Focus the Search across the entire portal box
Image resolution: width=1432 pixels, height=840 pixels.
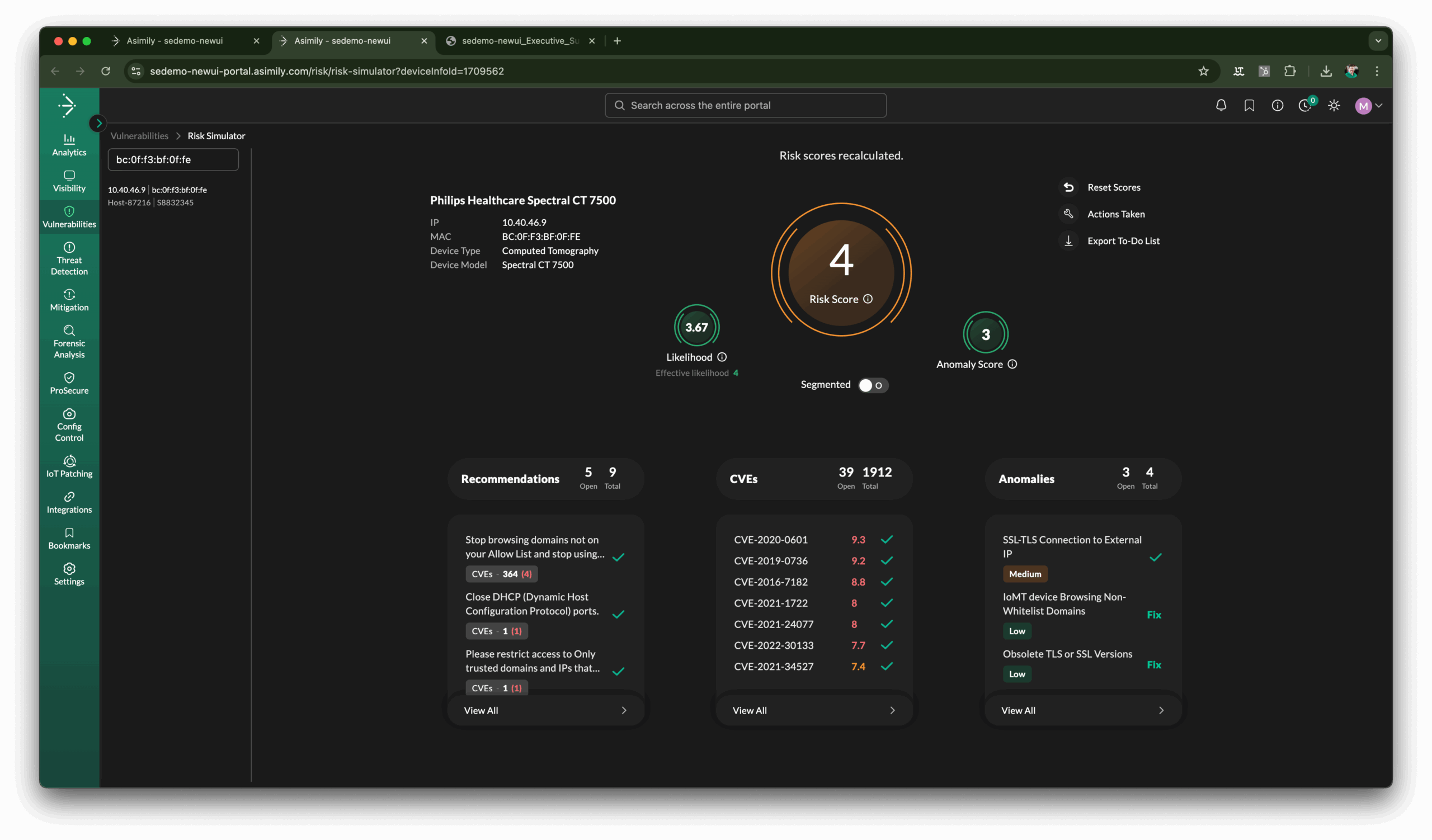[x=745, y=106]
